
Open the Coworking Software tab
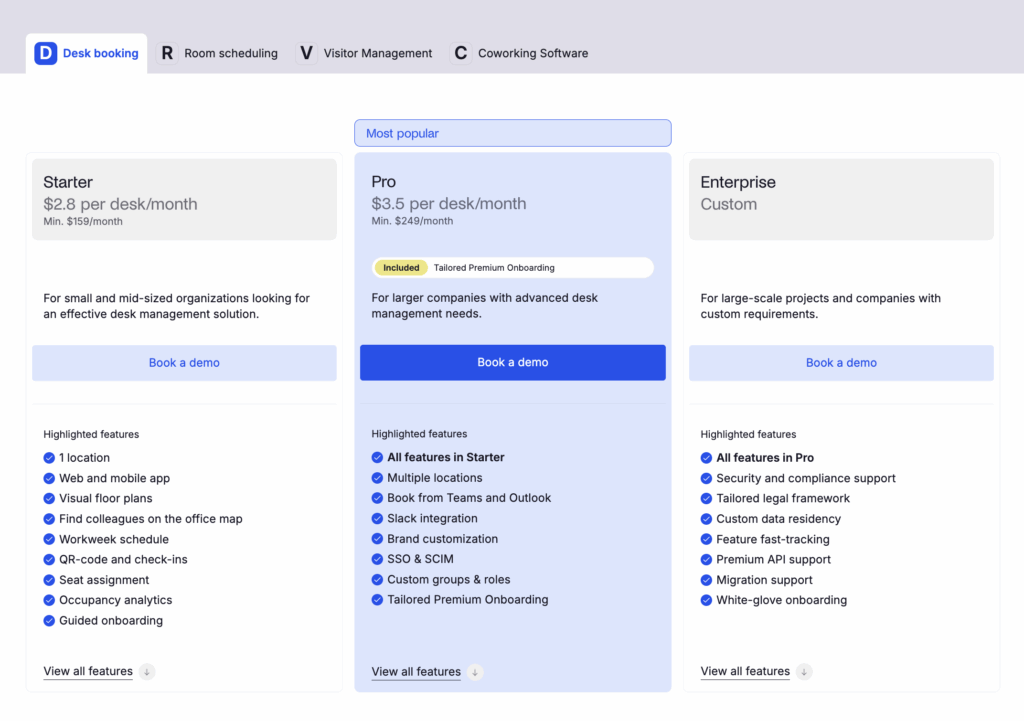[x=532, y=53]
